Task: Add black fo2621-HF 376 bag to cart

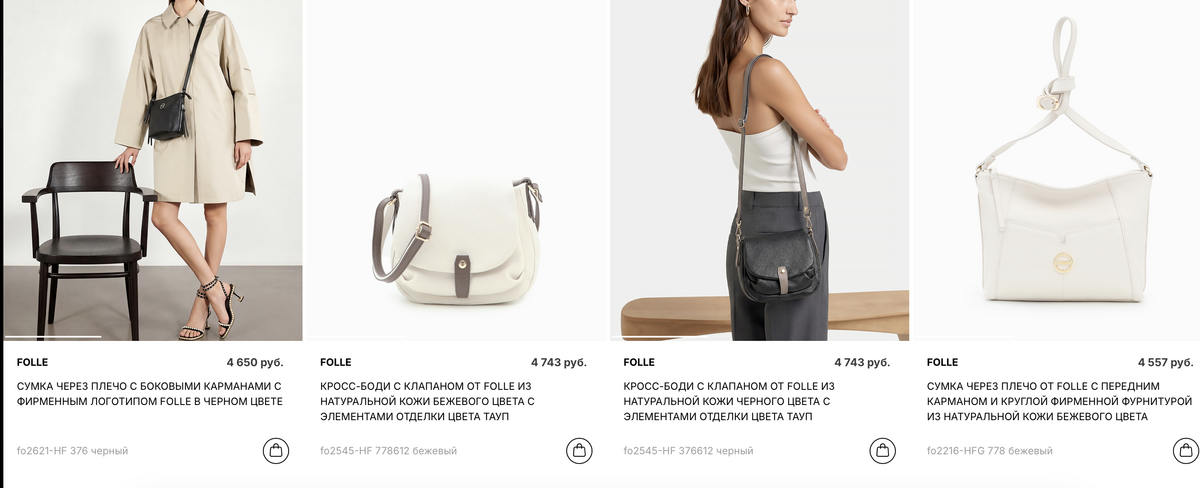Action: coord(276,451)
